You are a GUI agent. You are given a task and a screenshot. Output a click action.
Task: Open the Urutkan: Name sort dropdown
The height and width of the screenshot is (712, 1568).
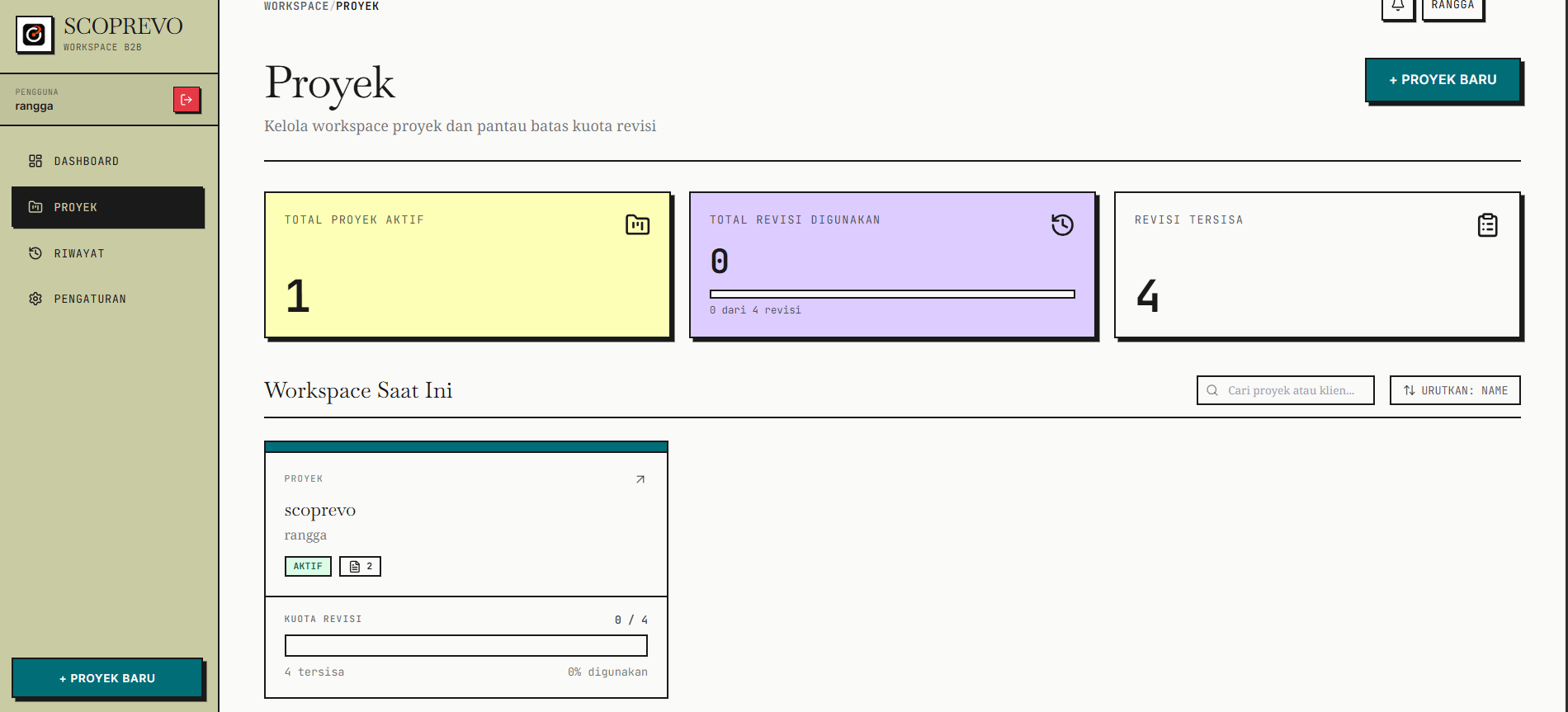tap(1455, 390)
